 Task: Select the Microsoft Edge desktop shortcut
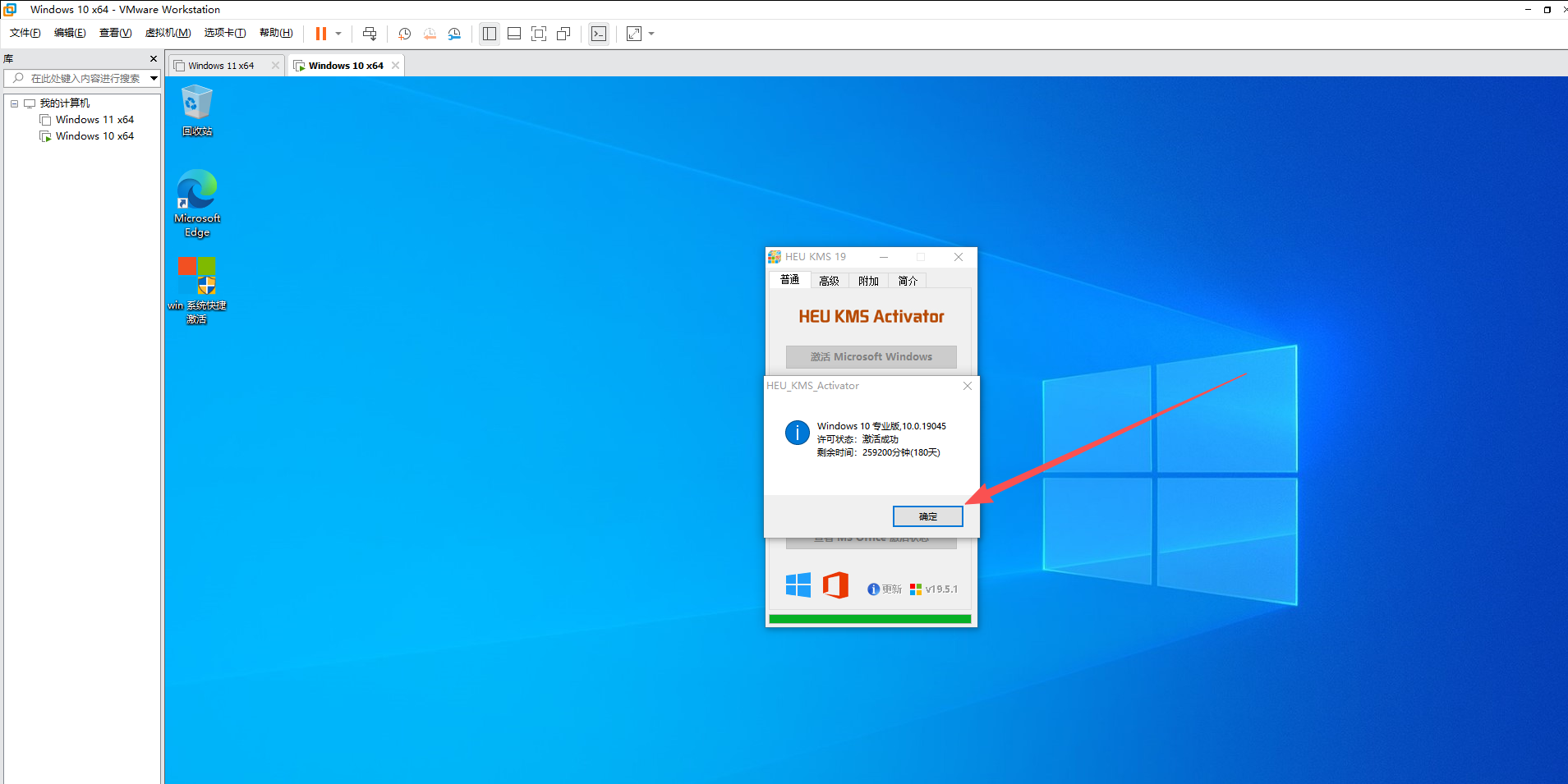(x=197, y=204)
